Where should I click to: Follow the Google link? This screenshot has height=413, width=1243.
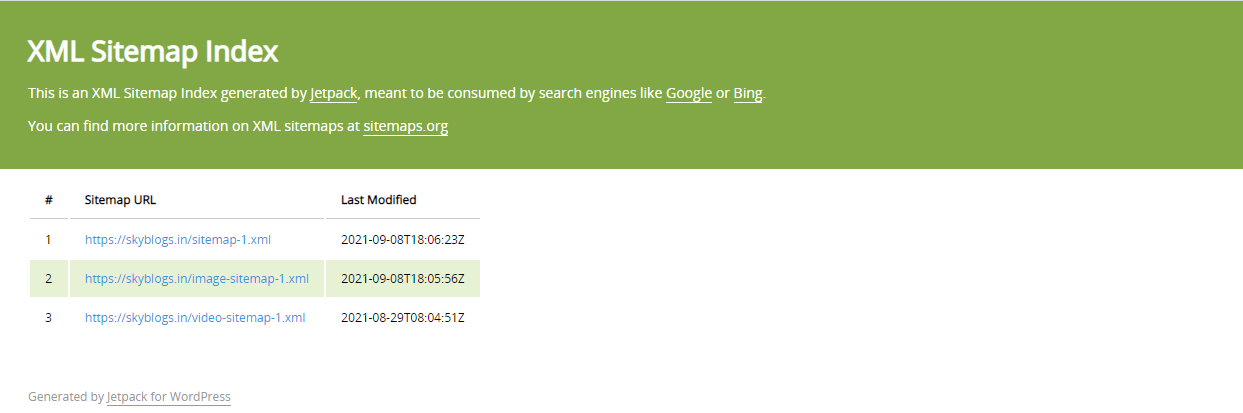[x=688, y=94]
